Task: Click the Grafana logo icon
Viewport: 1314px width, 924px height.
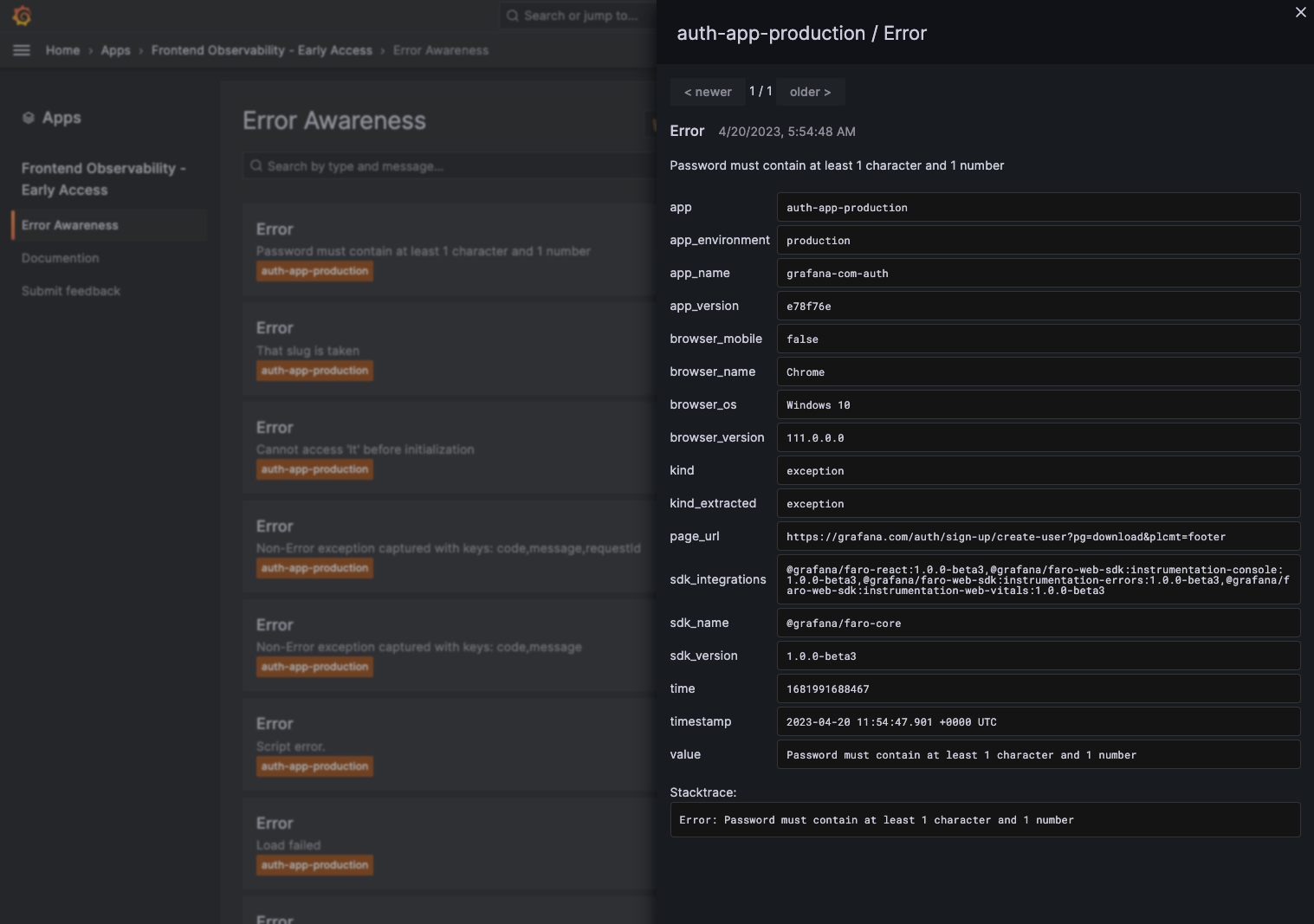Action: [x=23, y=16]
